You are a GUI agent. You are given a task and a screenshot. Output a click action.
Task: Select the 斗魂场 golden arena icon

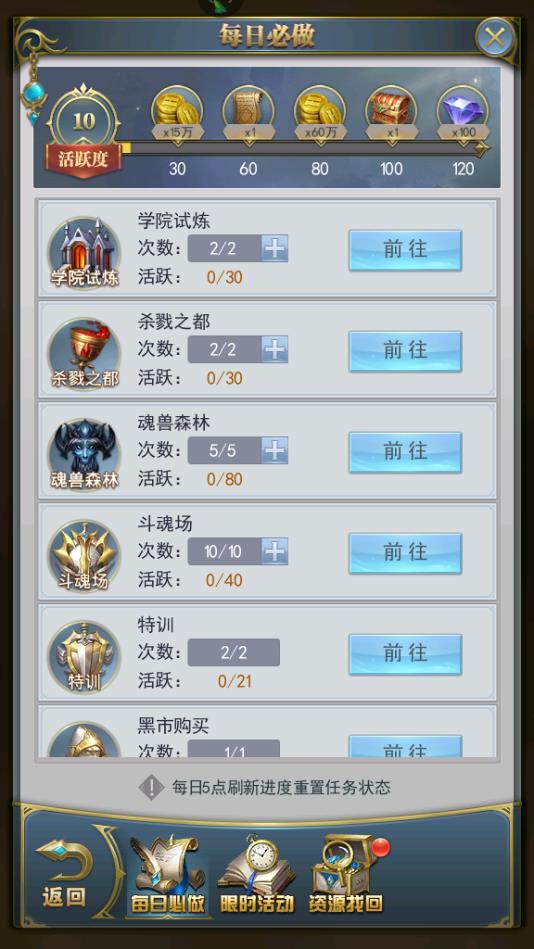pos(84,556)
